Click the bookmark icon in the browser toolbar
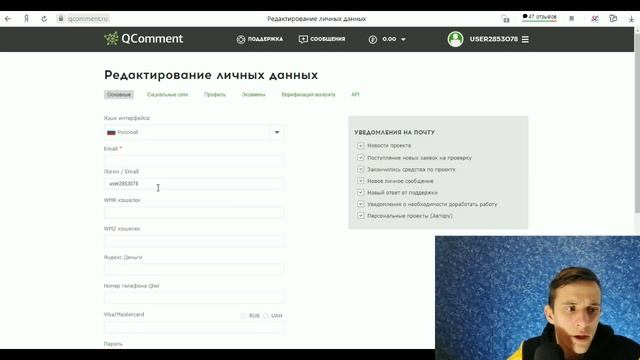Screen dimensions: 640x360 pos(571,19)
